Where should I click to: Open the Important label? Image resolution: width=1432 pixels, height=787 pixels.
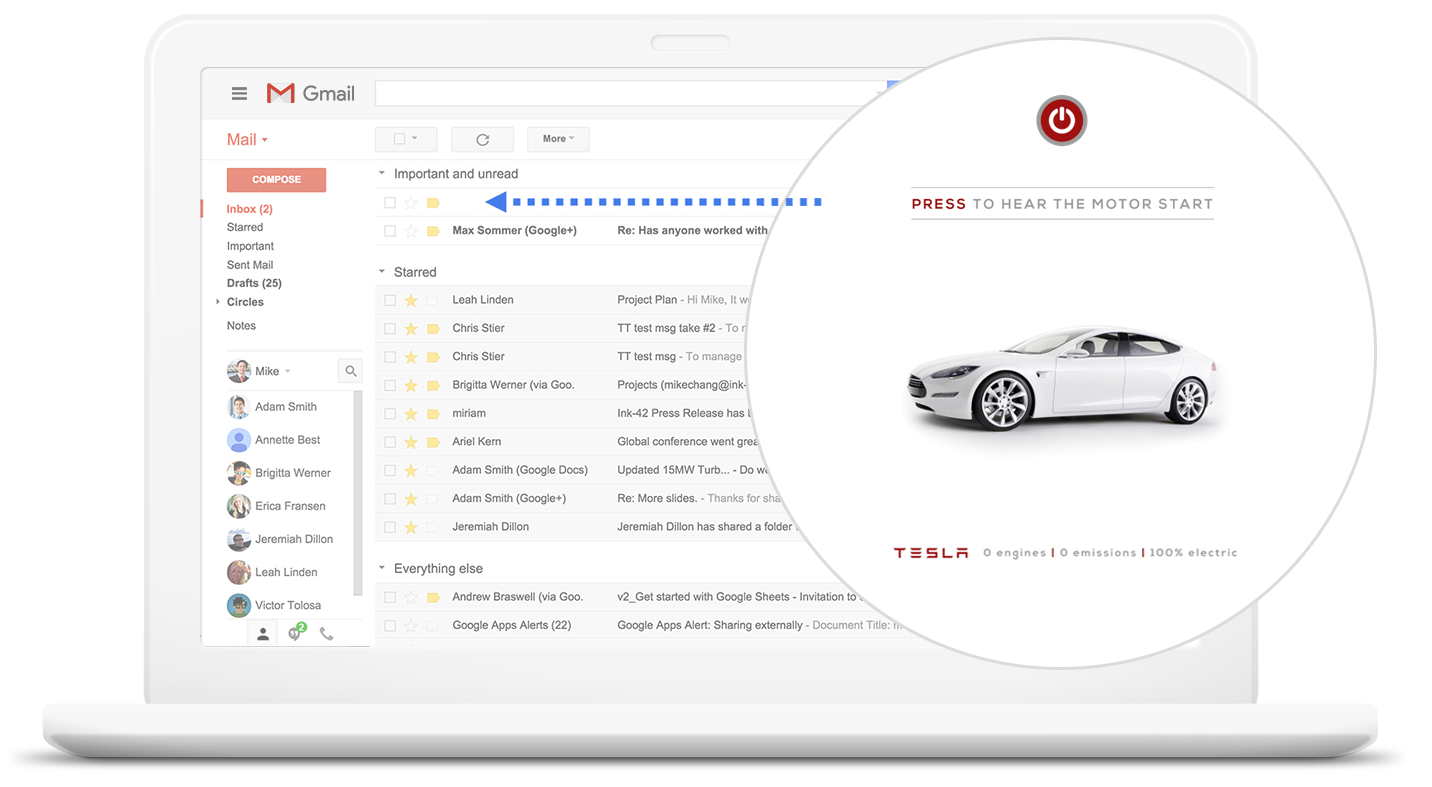(250, 246)
